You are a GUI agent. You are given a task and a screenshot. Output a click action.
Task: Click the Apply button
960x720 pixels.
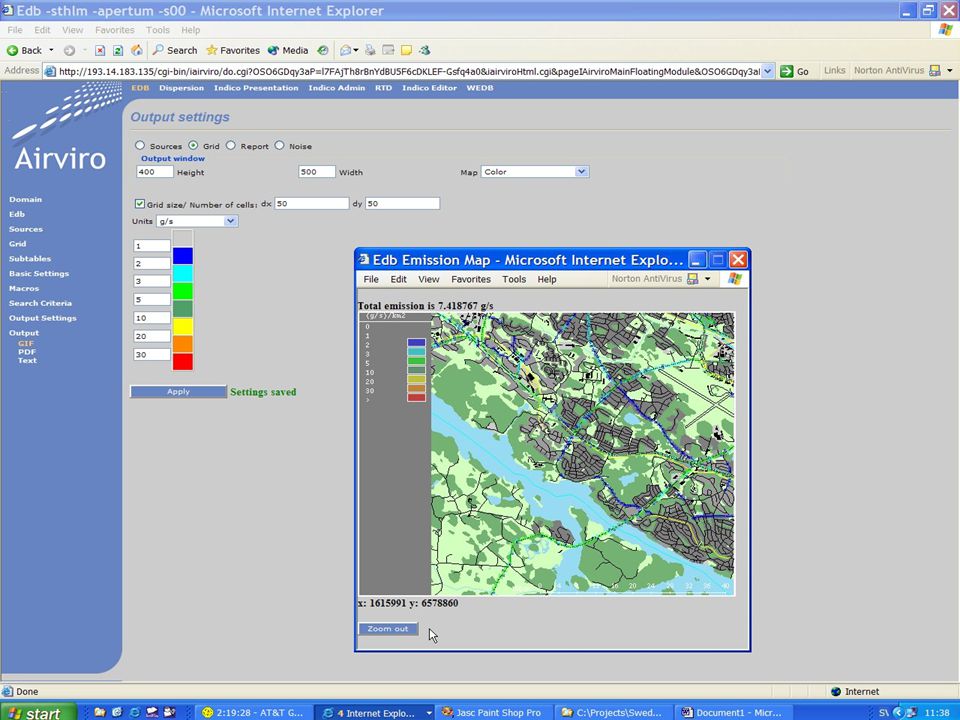178,391
